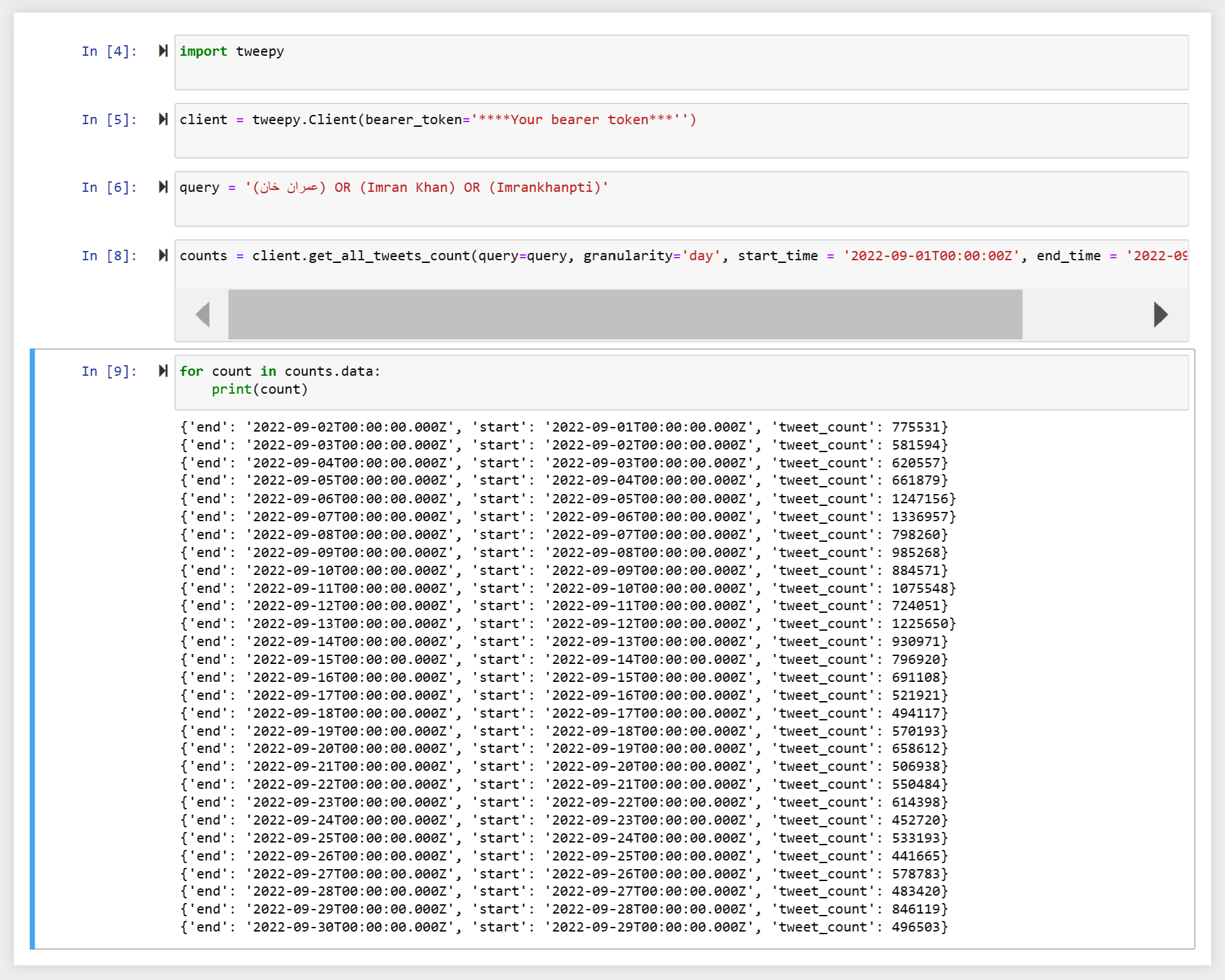This screenshot has height=980, width=1225.
Task: Click the tweet_count value 798260
Action: click(x=916, y=534)
